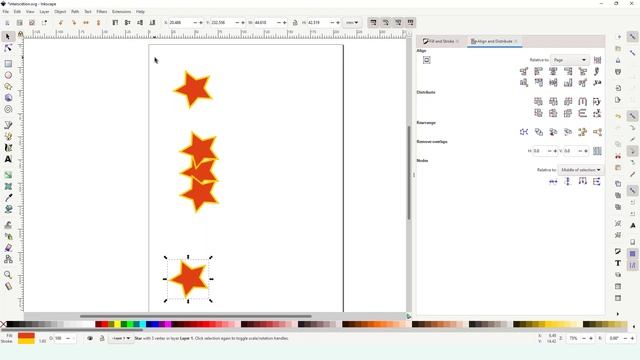Toggle scale rounded rectangle corners option
Viewport: 640px width, 360px height.
pyautogui.click(x=386, y=23)
